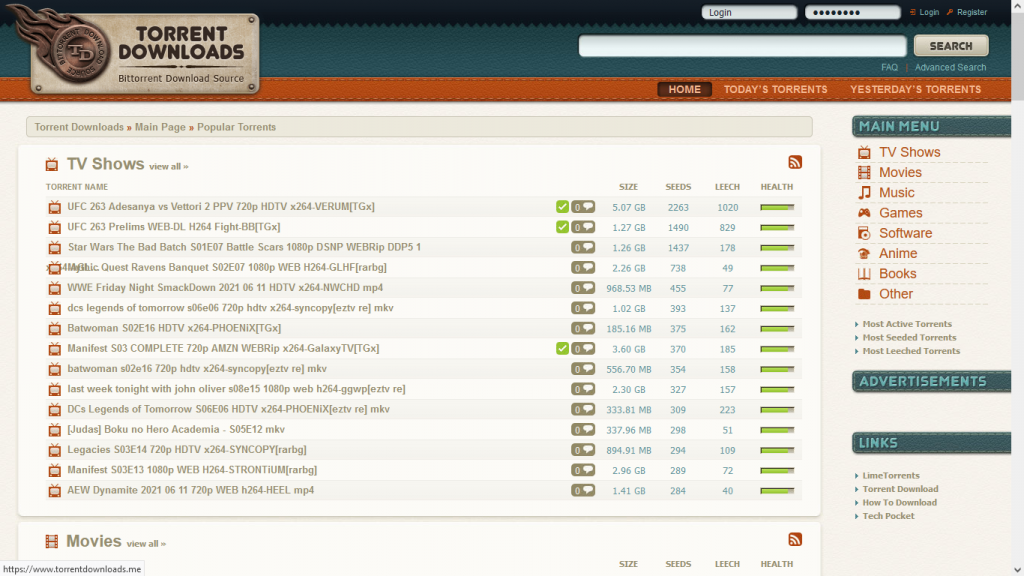Click Music note icon in Main Menu
The image size is (1024, 576).
click(x=864, y=193)
